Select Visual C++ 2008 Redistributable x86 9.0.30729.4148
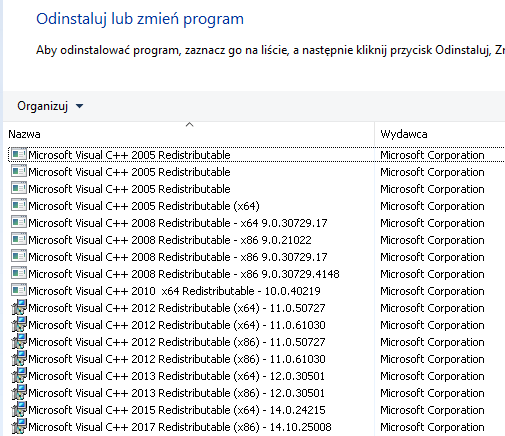505x436 pixels. click(x=184, y=274)
